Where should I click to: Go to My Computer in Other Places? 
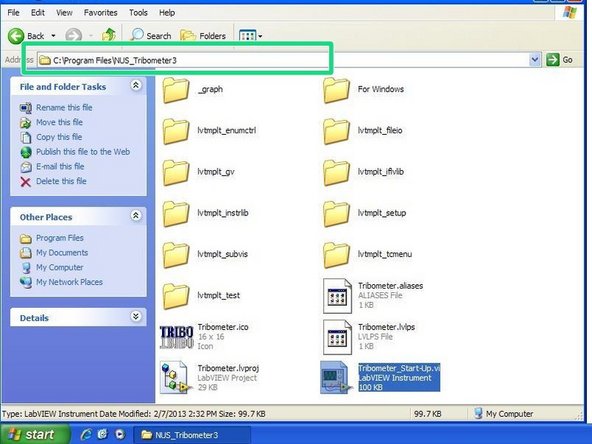click(60, 267)
